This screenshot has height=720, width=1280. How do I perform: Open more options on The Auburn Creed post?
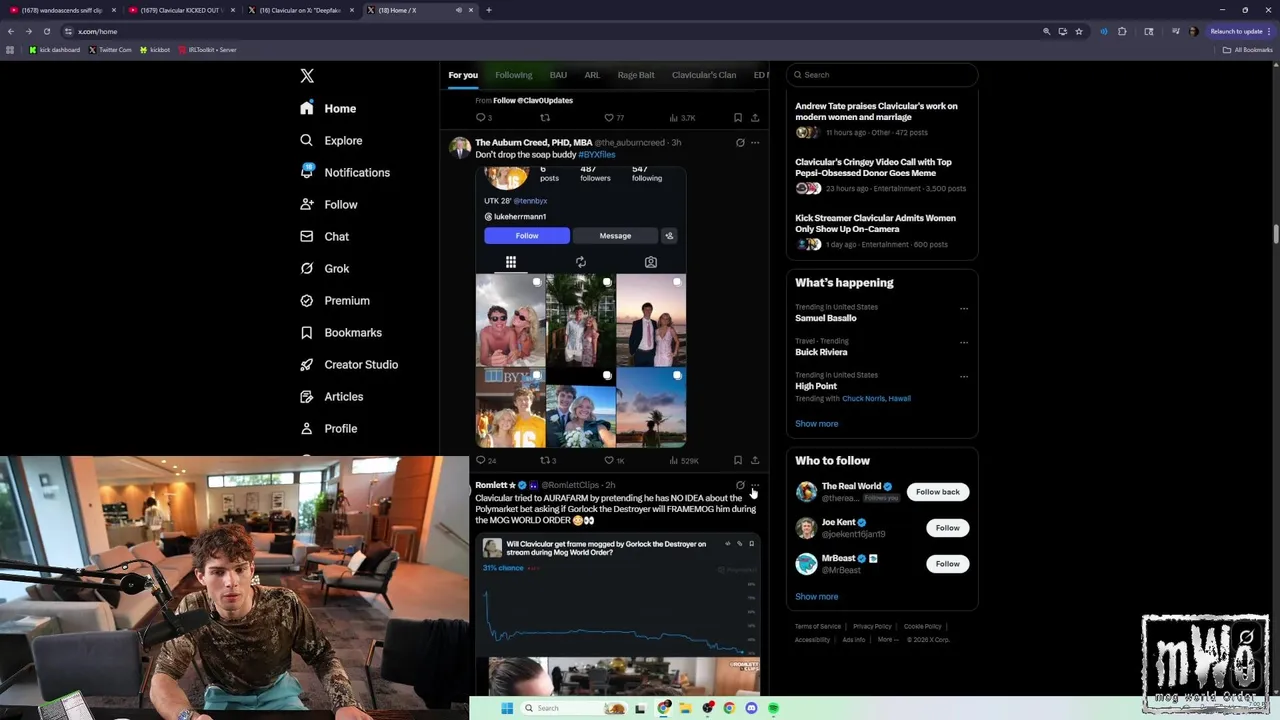(755, 142)
